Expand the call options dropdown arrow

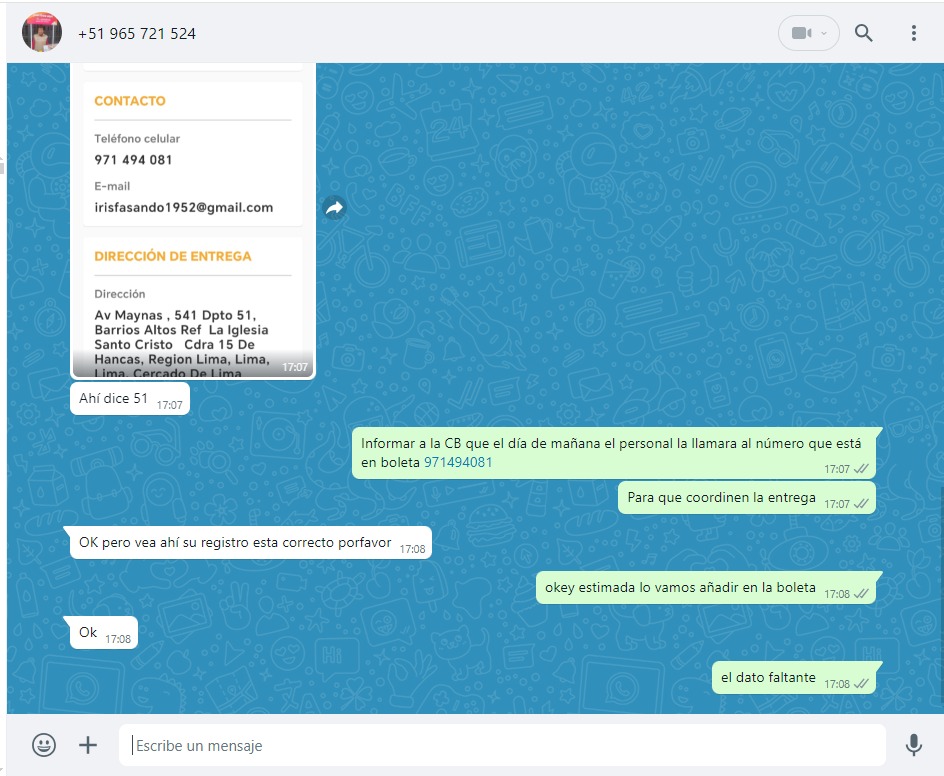[x=824, y=33]
